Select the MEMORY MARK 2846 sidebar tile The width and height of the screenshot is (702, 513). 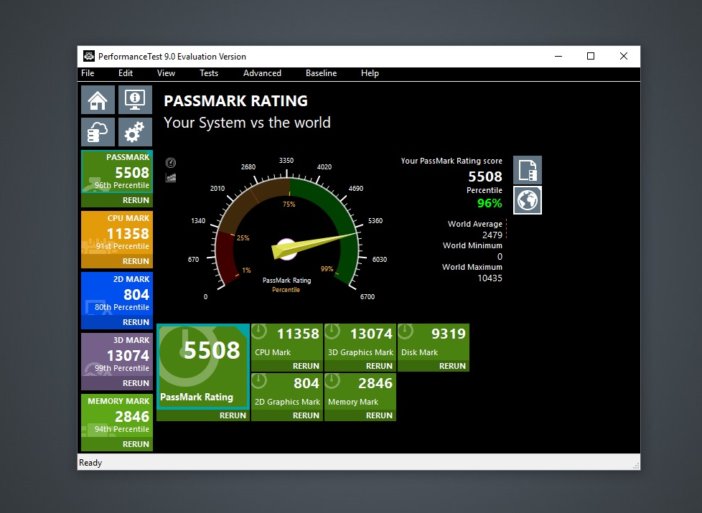117,415
